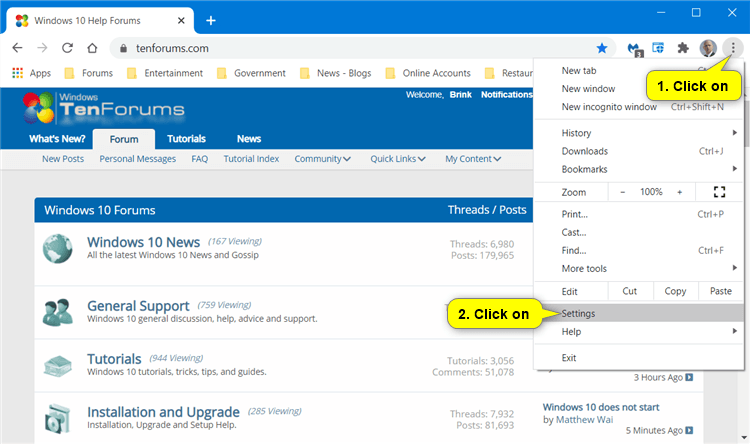Increase zoom with the plus button
This screenshot has width=750, height=444.
(679, 192)
